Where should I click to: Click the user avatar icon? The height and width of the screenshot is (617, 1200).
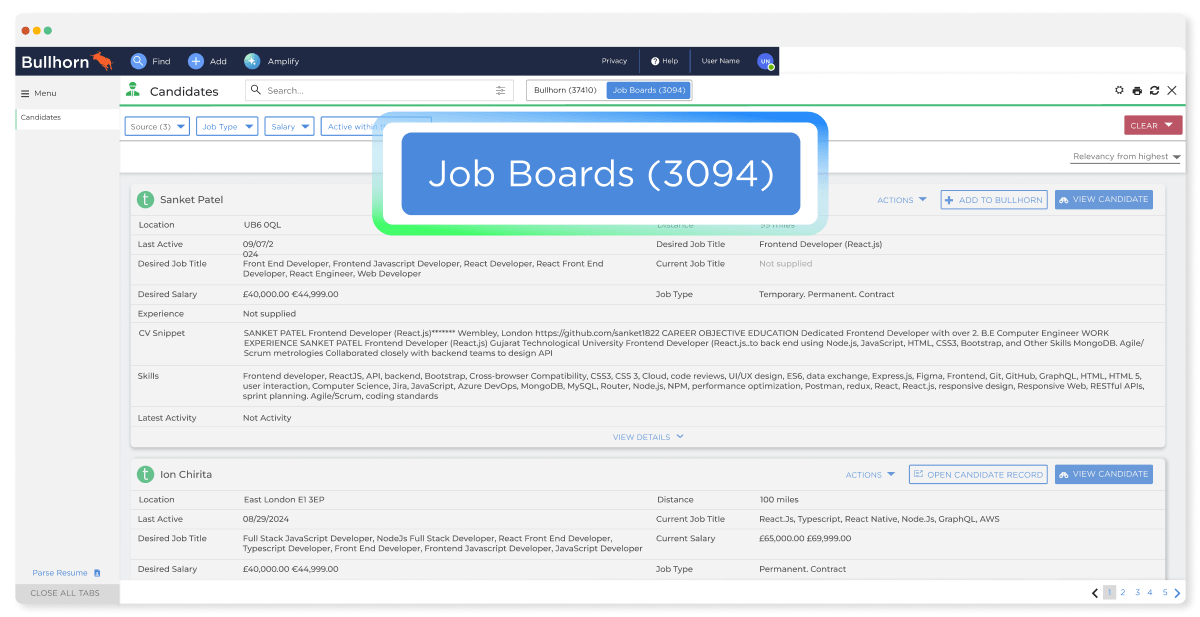(x=765, y=61)
